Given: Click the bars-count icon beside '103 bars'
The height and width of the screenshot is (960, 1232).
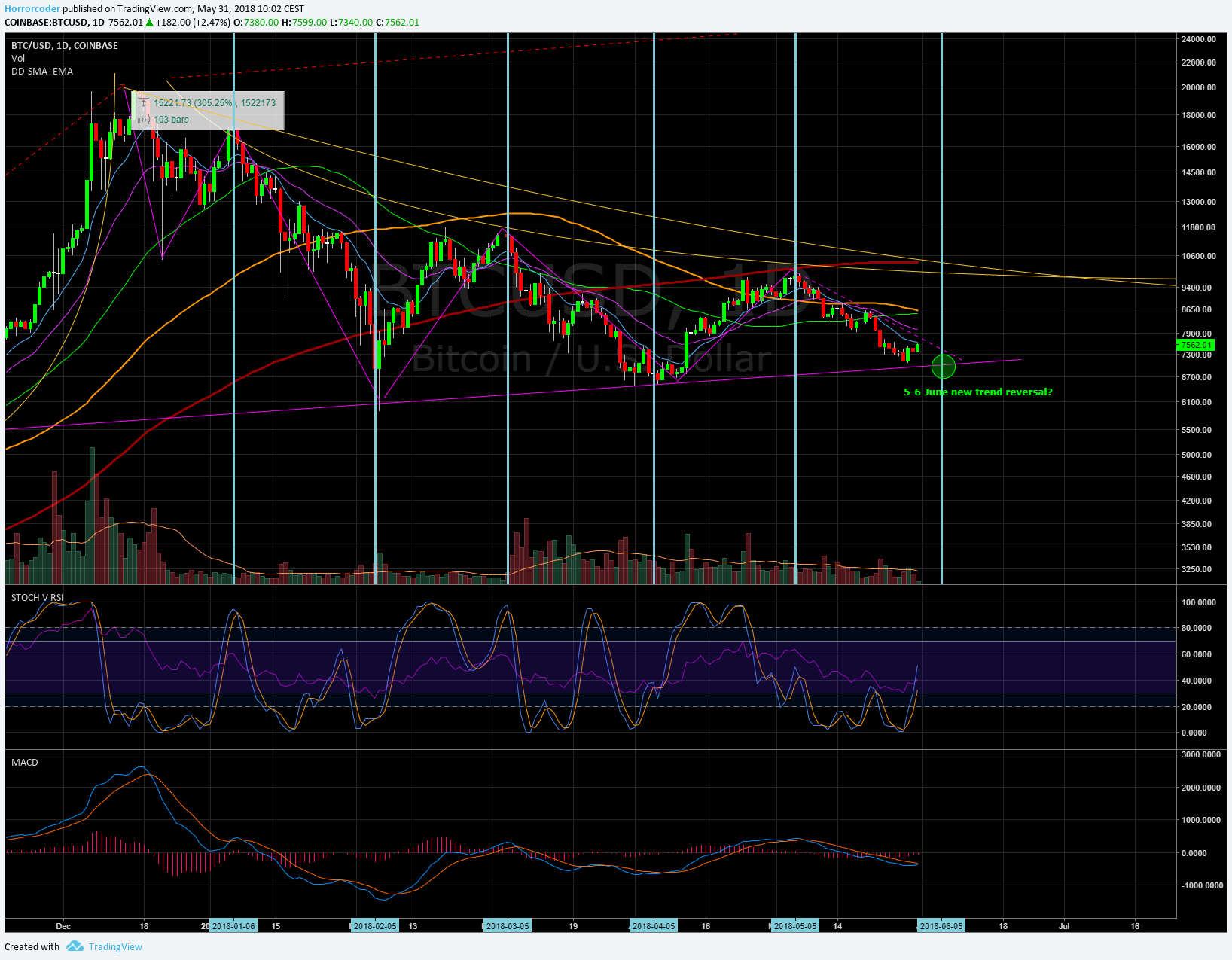Looking at the screenshot, I should tap(143, 120).
